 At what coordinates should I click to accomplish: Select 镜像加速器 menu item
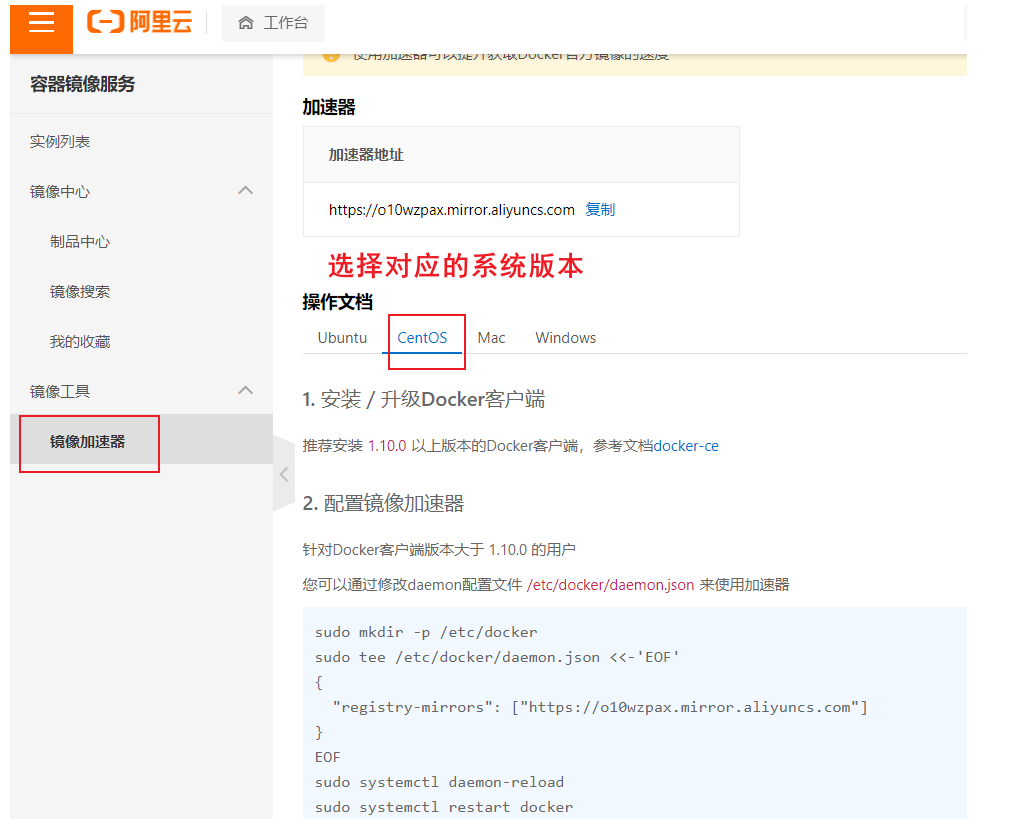tap(88, 441)
